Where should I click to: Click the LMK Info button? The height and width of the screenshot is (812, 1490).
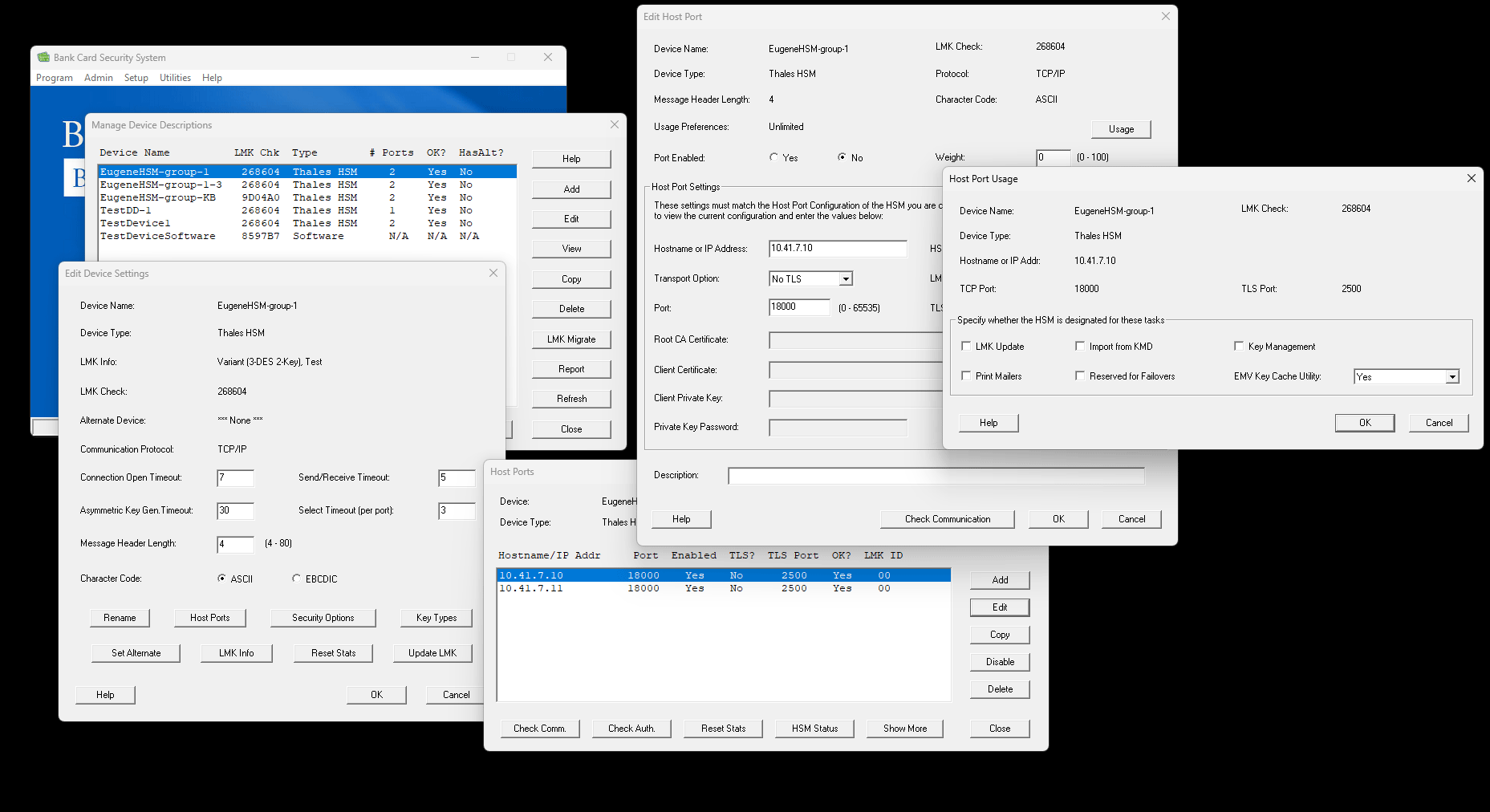[237, 653]
